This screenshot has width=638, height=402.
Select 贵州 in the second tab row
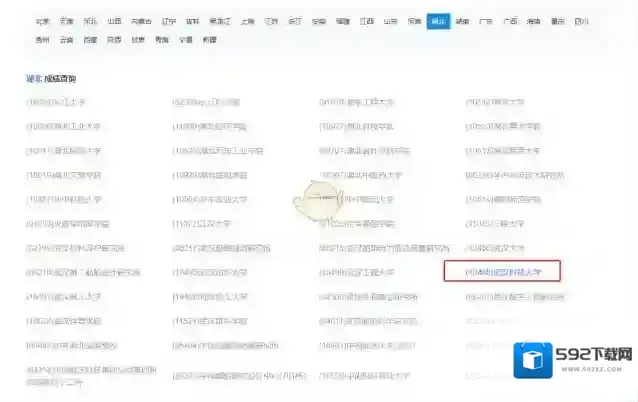pos(41,40)
